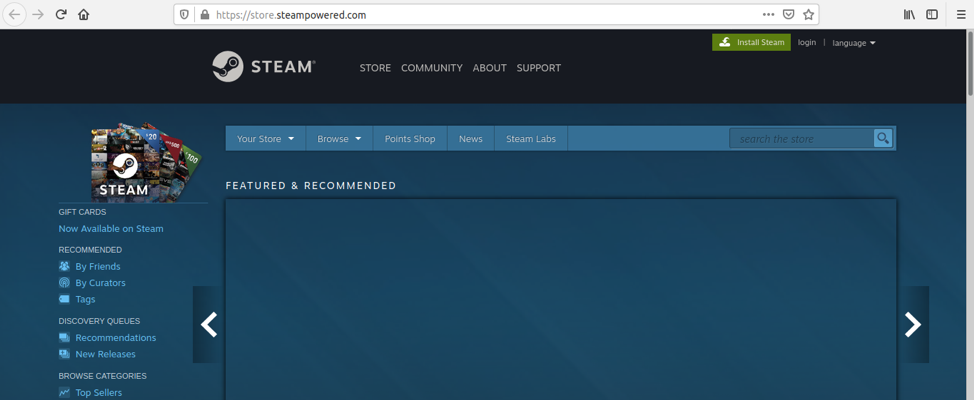This screenshot has height=400, width=974.
Task: Reload the page with refresh icon
Action: [x=61, y=14]
